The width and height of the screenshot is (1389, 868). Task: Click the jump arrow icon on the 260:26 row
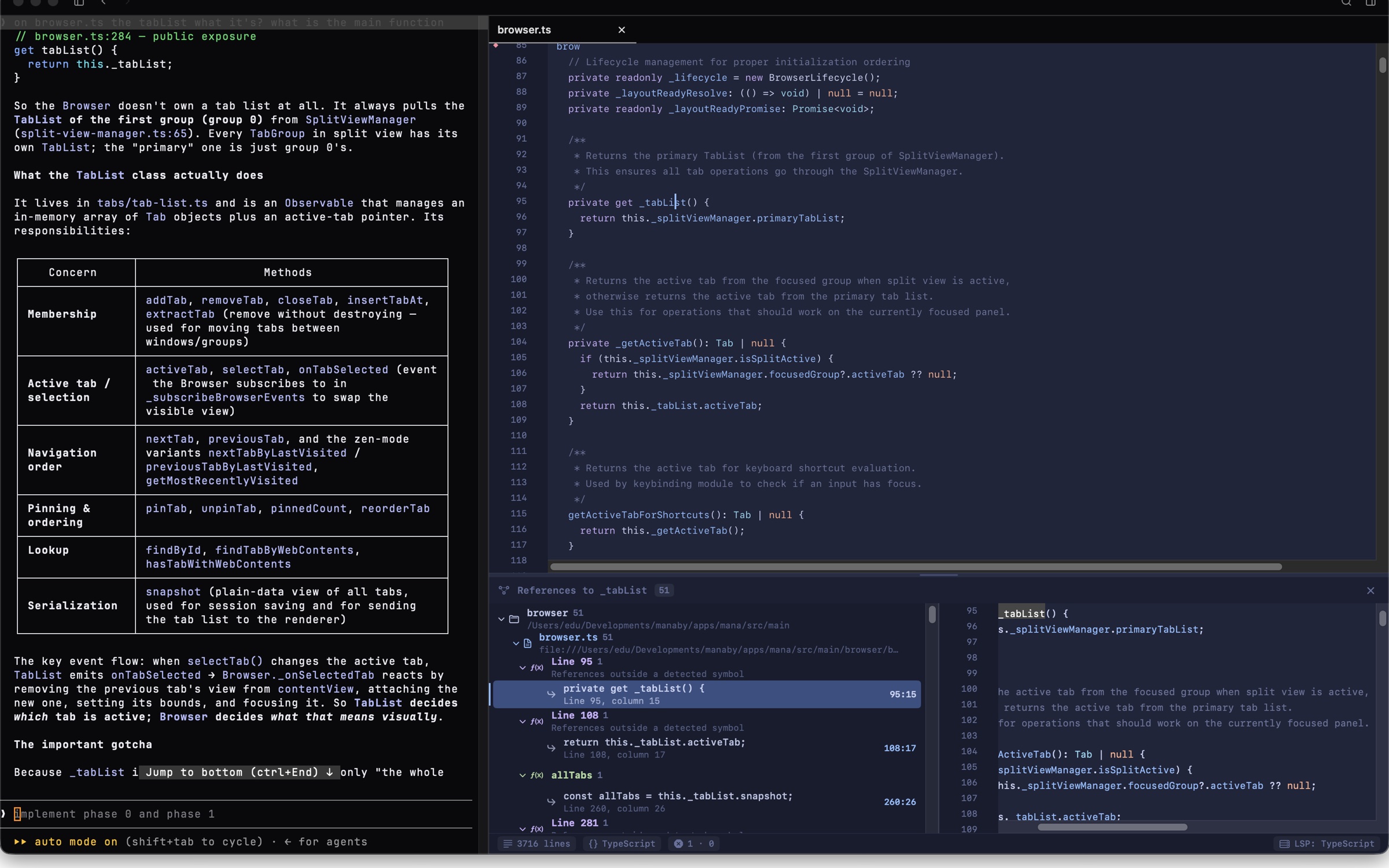coord(551,802)
